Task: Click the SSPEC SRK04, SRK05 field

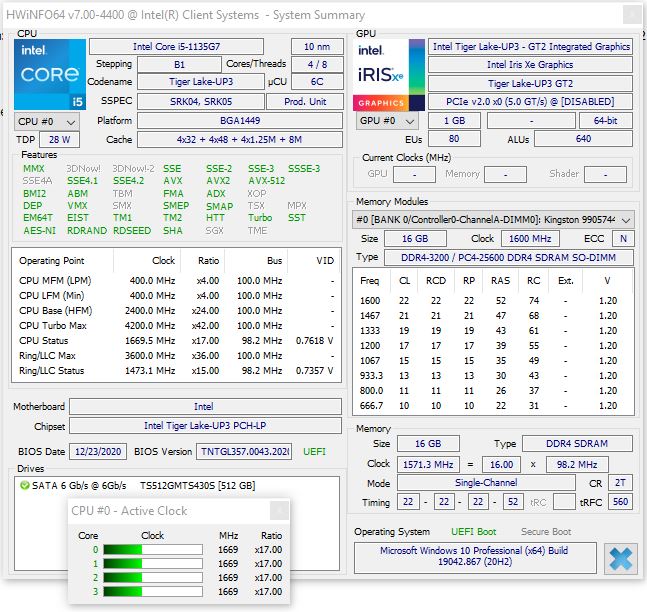Action: point(201,102)
